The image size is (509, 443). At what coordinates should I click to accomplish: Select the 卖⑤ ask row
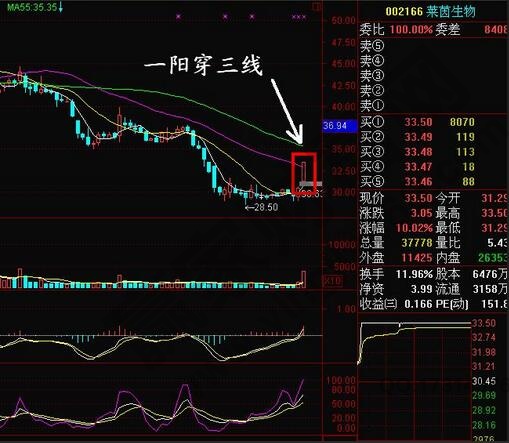tap(433, 45)
